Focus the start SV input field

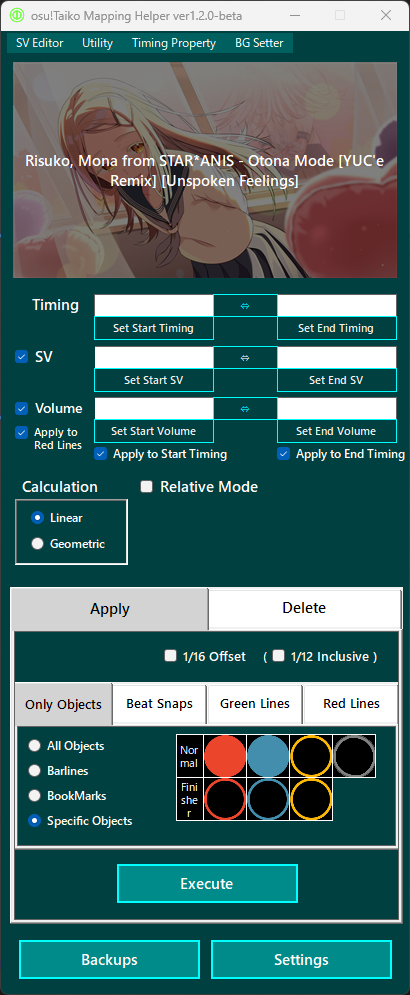[x=154, y=358]
